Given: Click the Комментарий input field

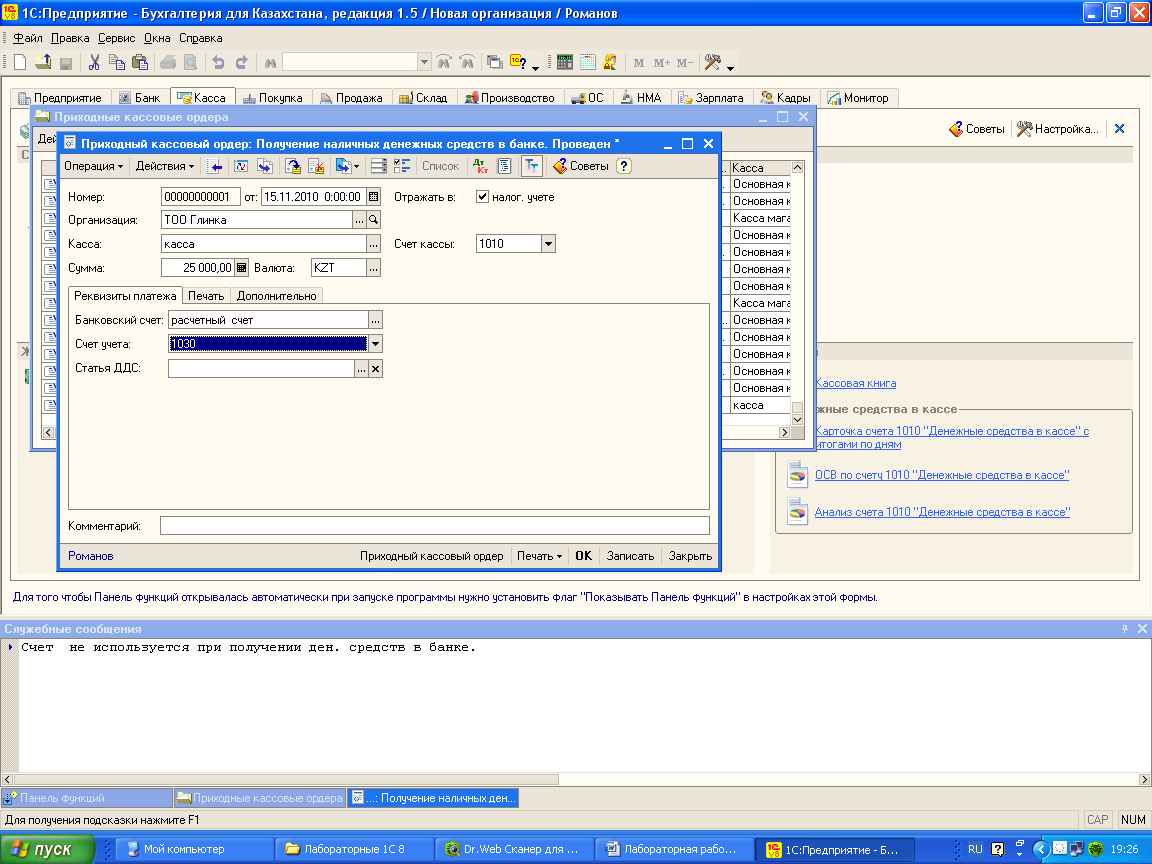Looking at the screenshot, I should click(x=434, y=525).
